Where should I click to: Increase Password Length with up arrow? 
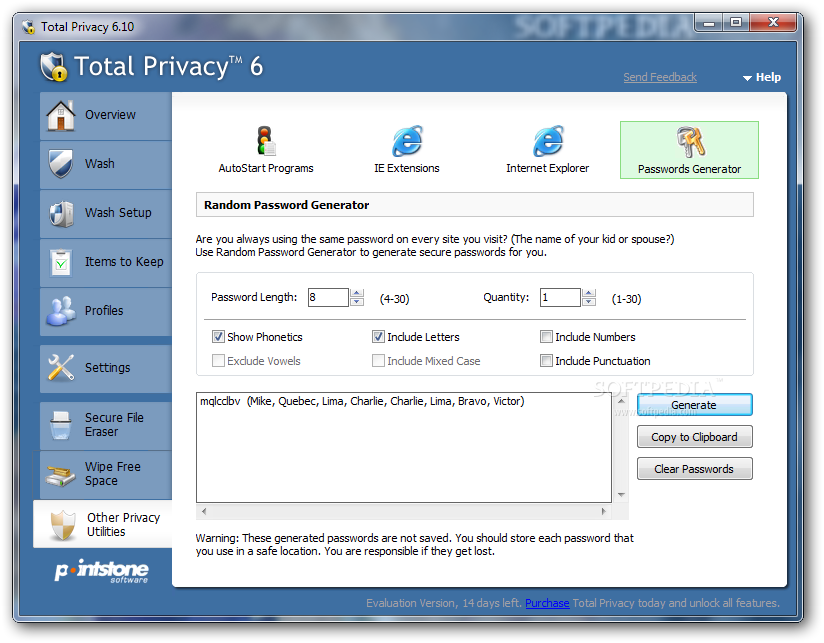(x=357, y=293)
